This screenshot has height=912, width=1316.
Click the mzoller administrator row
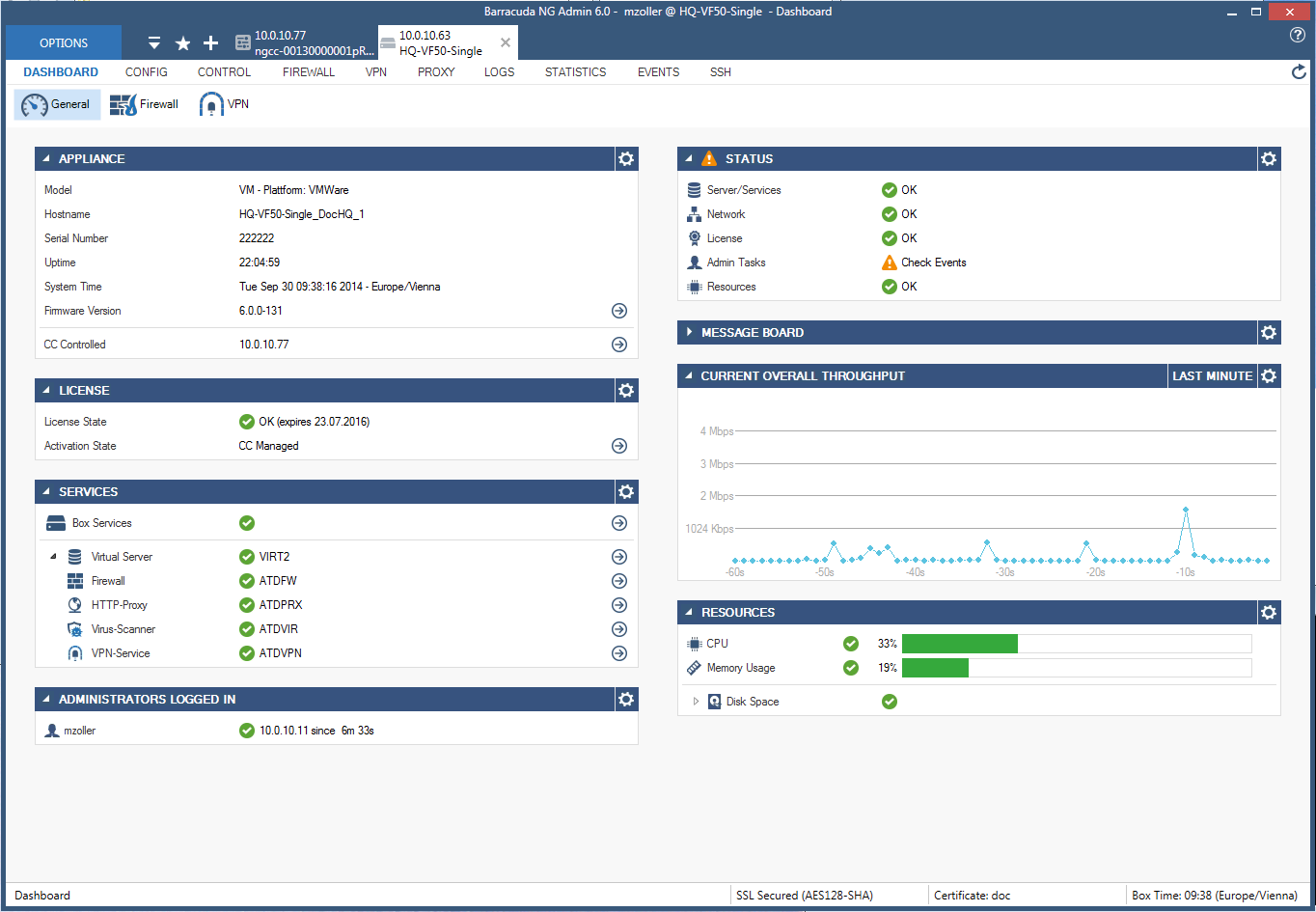[337, 731]
